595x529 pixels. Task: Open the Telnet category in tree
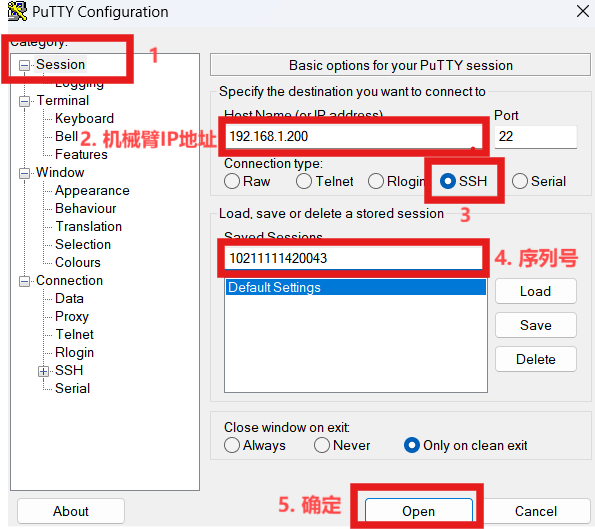[x=74, y=334]
